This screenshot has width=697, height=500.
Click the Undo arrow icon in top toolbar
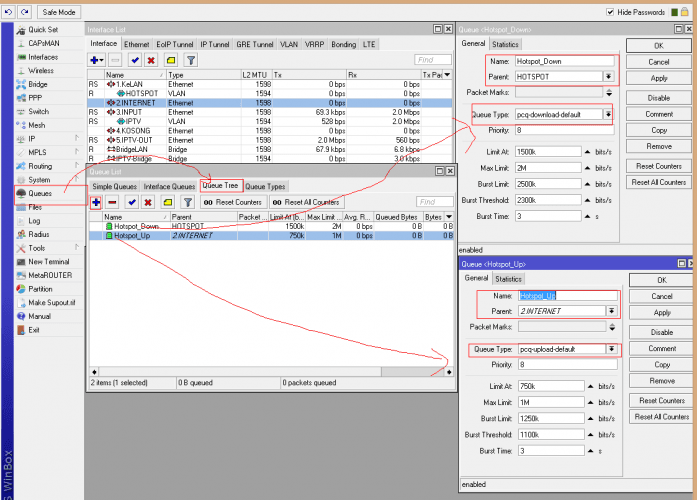[x=8, y=12]
